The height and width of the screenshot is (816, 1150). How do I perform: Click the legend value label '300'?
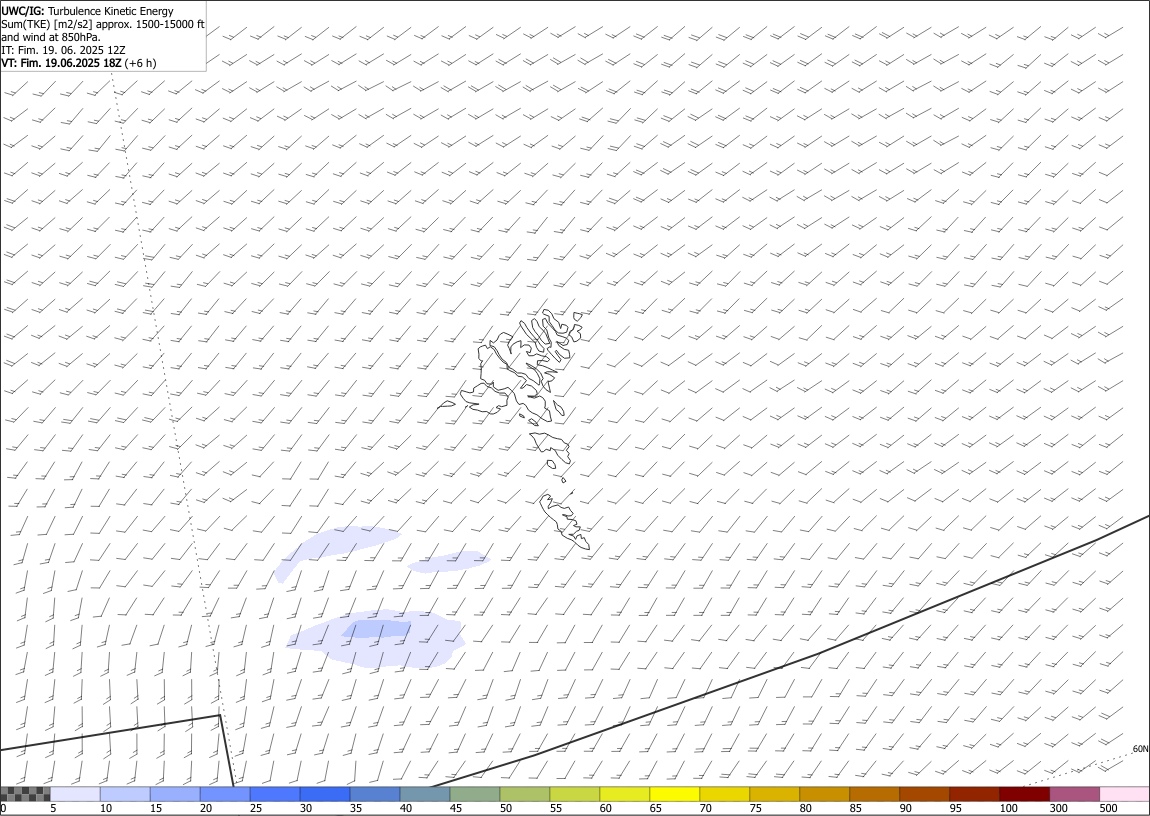1058,808
